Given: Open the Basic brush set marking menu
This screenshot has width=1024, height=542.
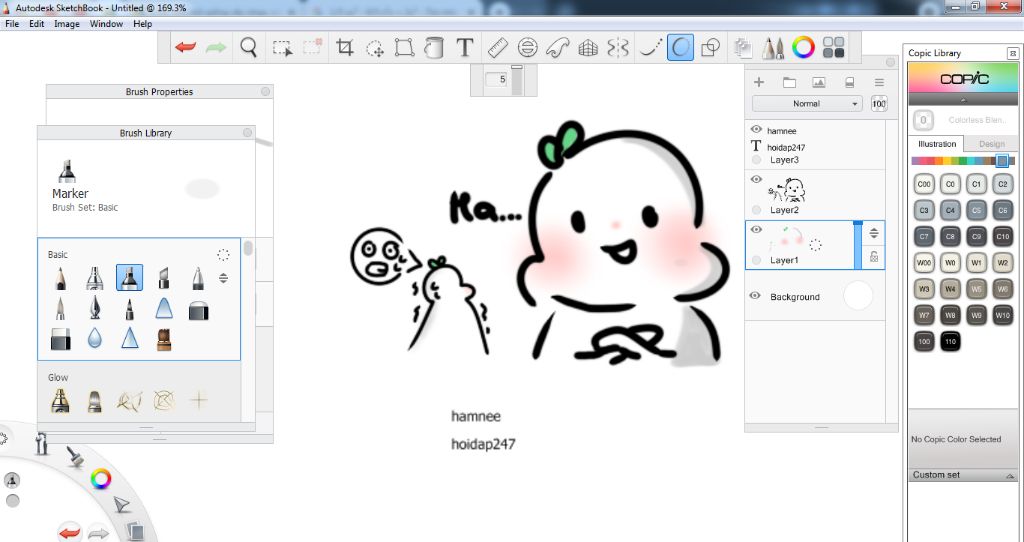Looking at the screenshot, I should [223, 255].
